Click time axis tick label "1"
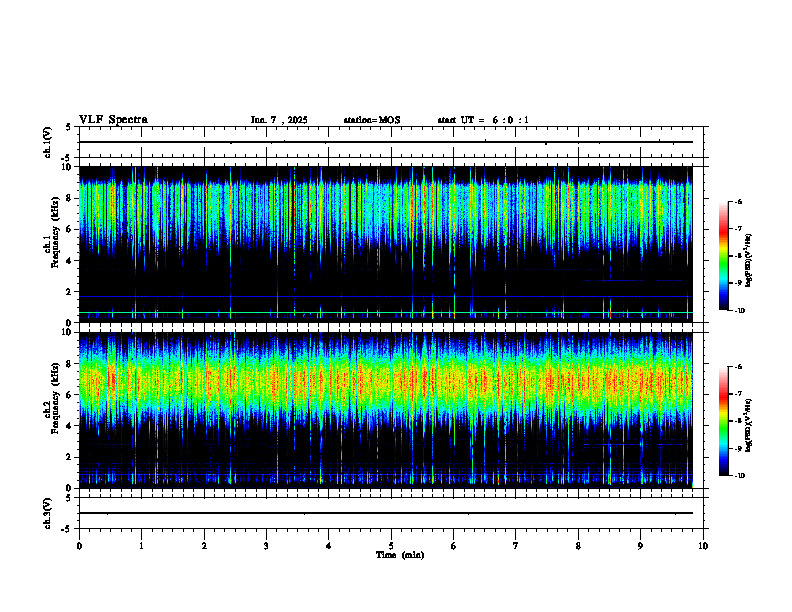792x612 pixels. pyautogui.click(x=141, y=546)
